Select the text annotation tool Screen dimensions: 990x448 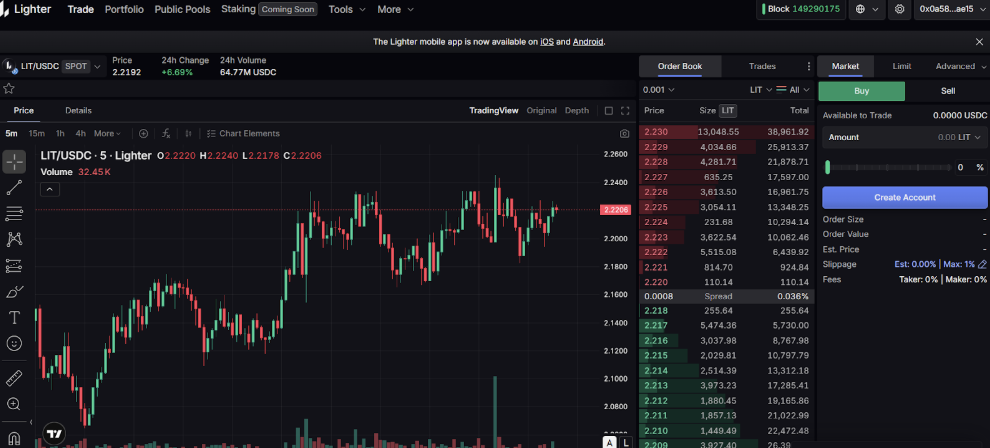(x=14, y=318)
